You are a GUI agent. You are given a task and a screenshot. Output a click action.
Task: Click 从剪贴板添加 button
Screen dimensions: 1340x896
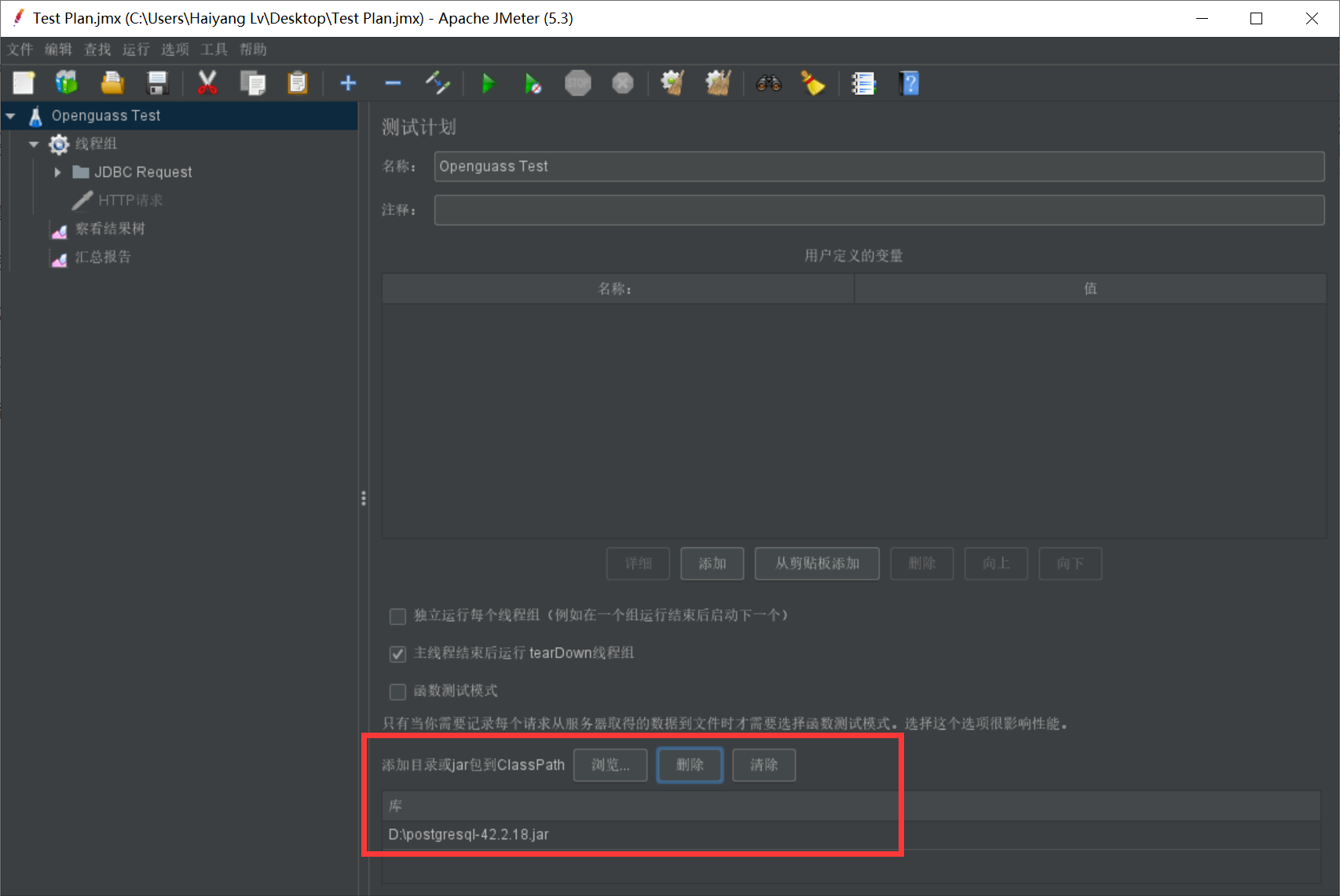click(x=817, y=564)
